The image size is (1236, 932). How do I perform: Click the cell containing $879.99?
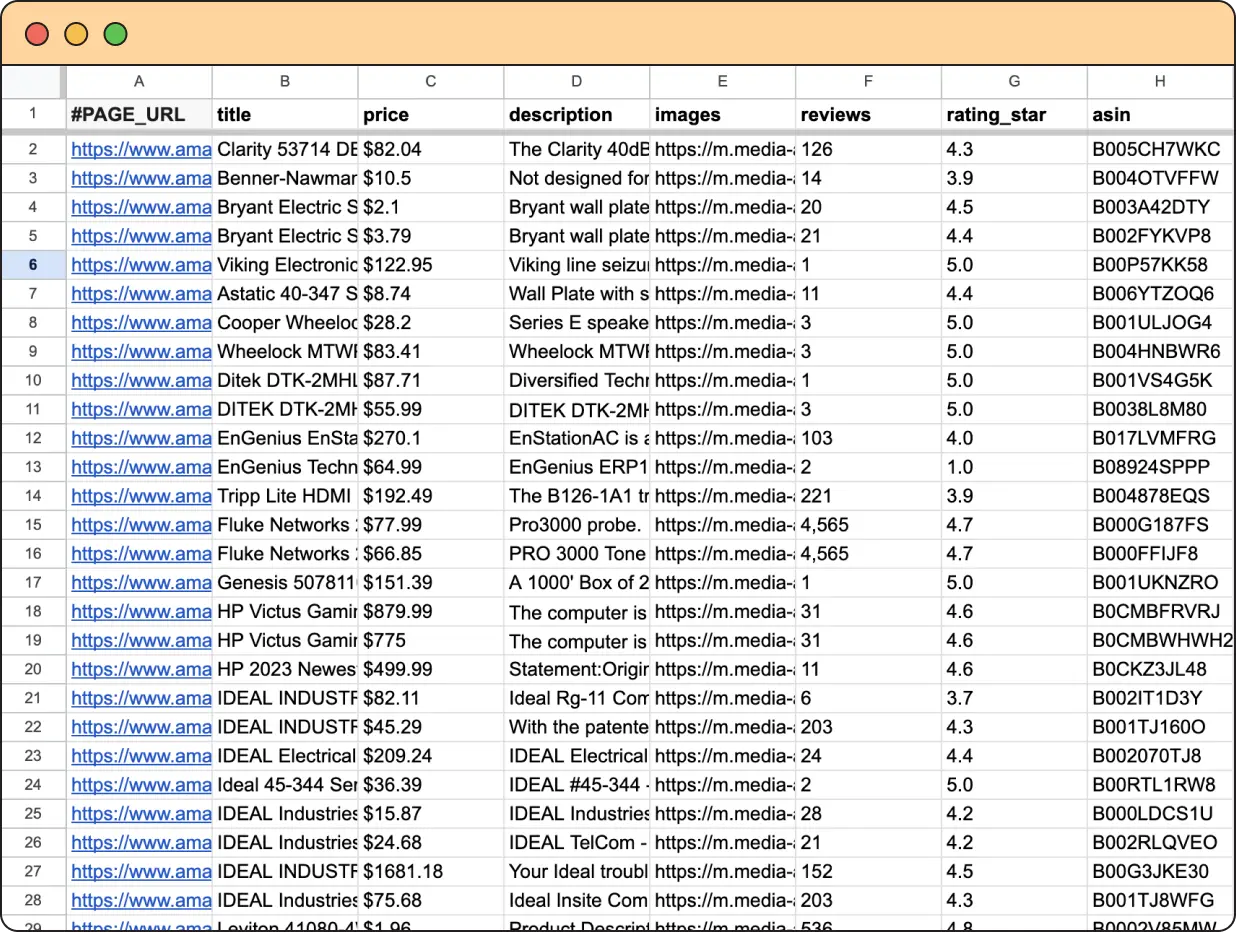point(430,612)
